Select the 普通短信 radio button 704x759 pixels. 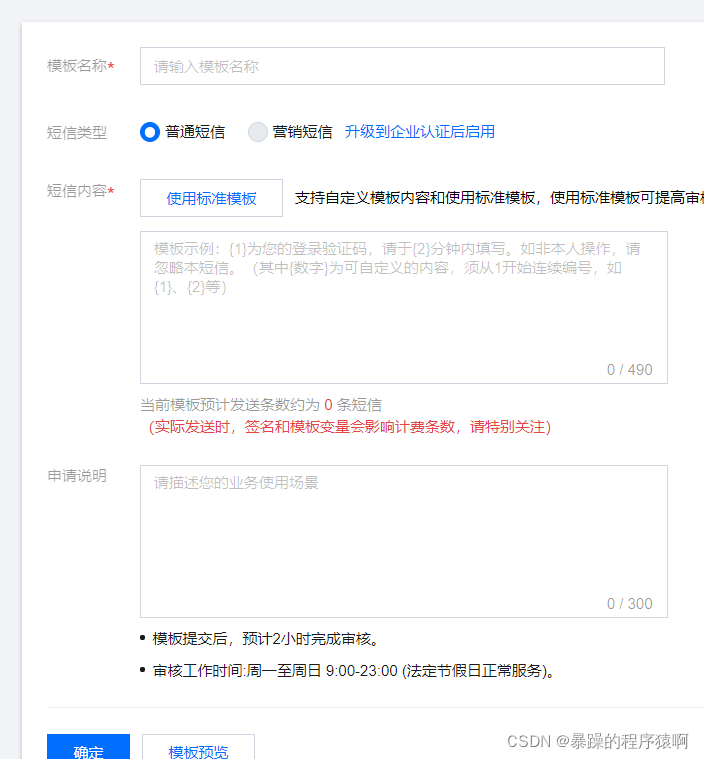tap(150, 132)
